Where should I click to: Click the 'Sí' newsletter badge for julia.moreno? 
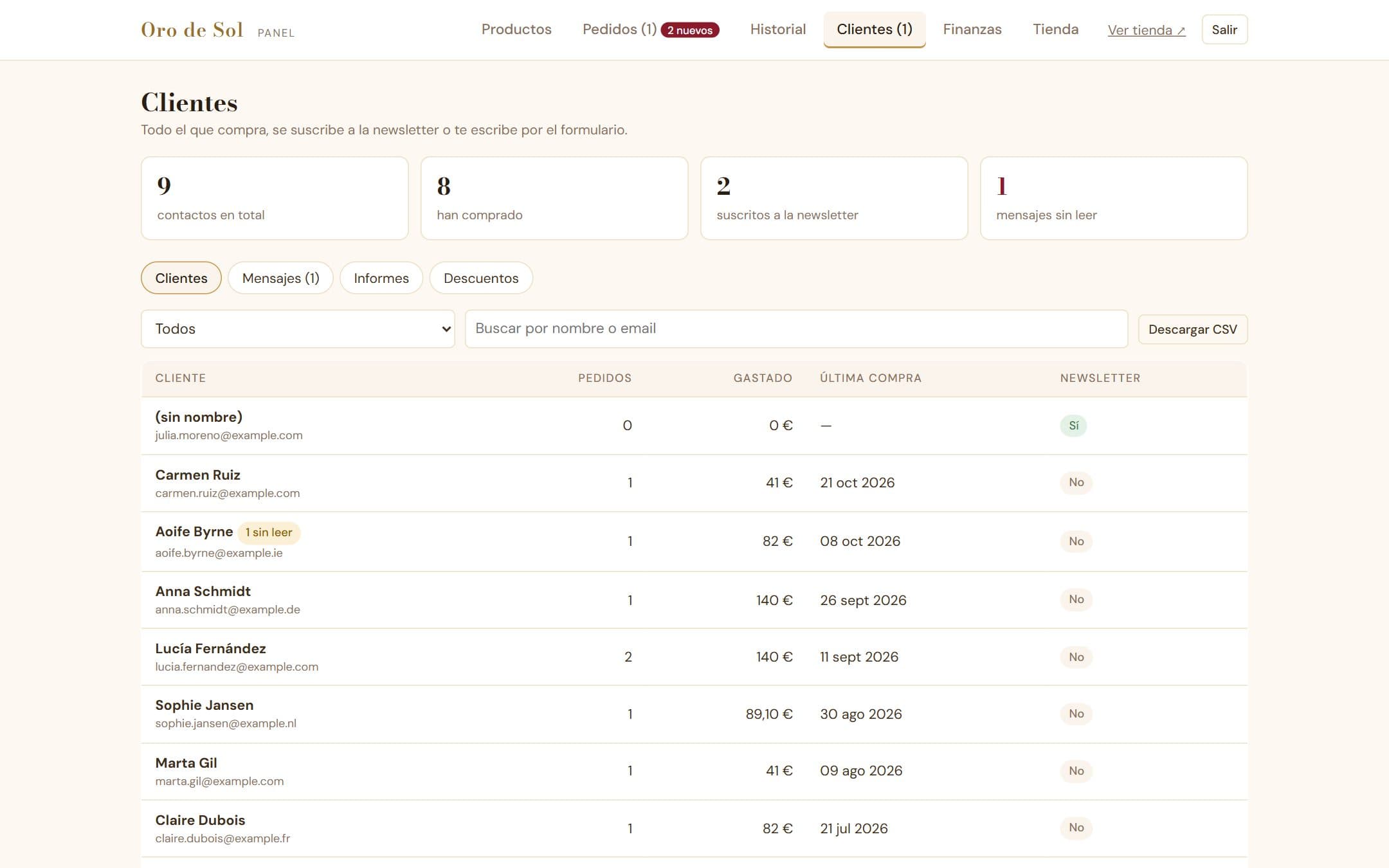[1073, 426]
